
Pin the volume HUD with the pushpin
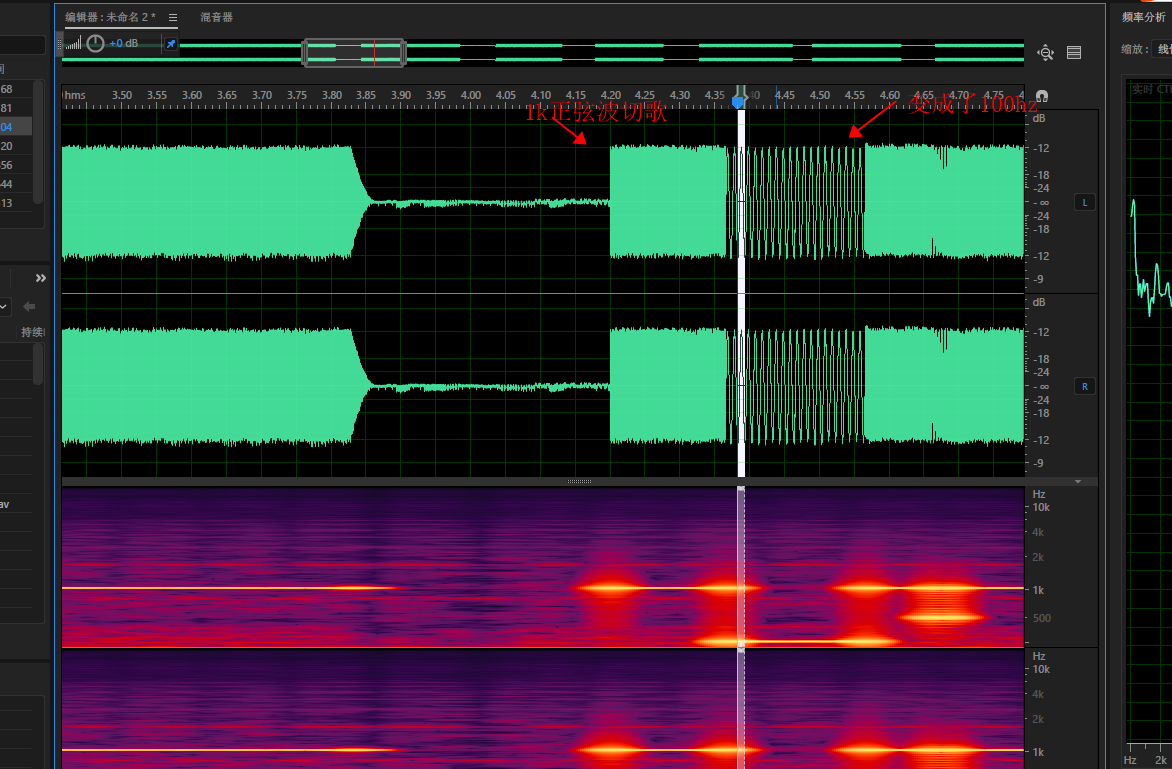[170, 44]
